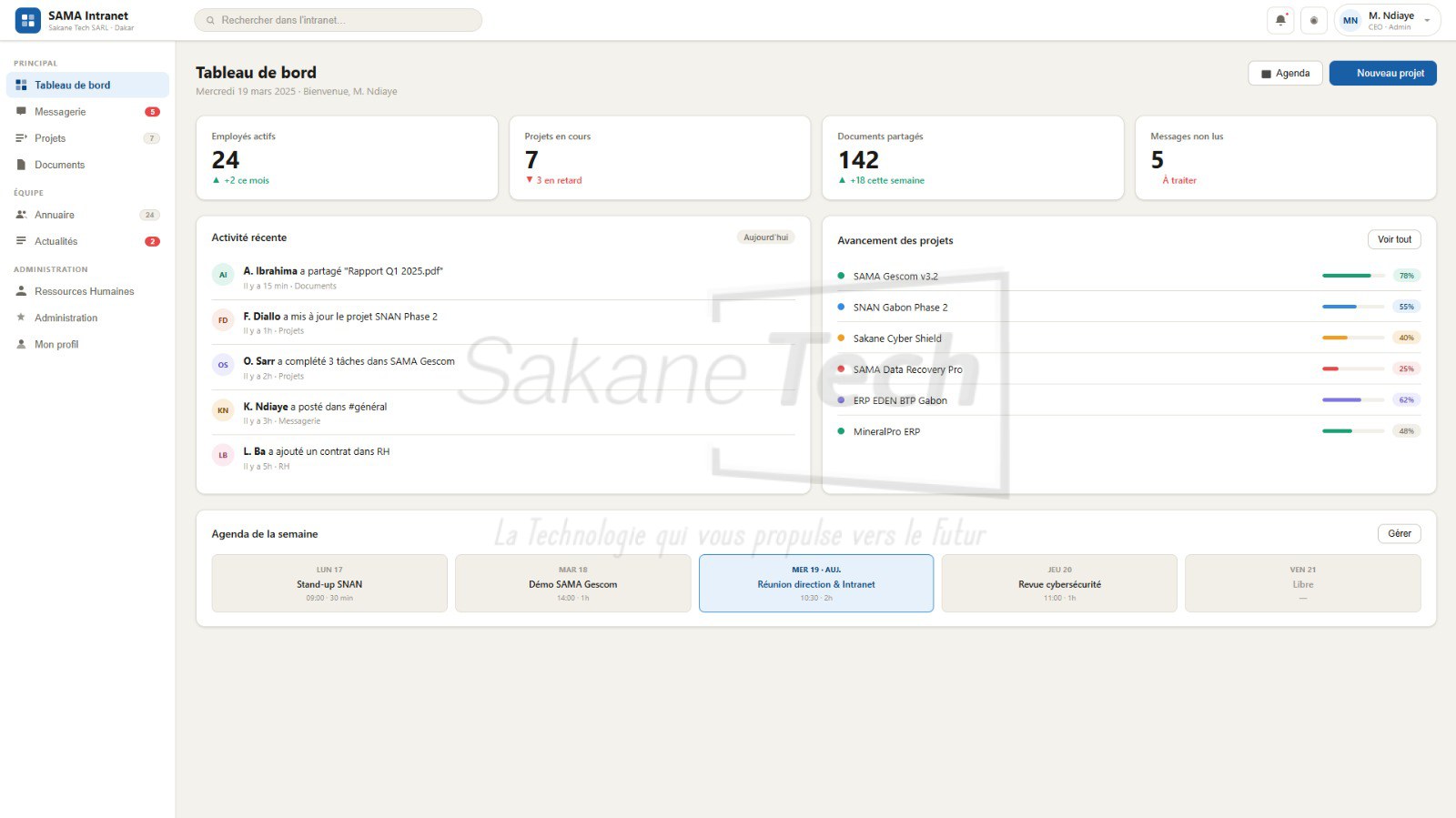Click the OS avatar of O. Sarr
The image size is (1456, 818).
point(223,365)
